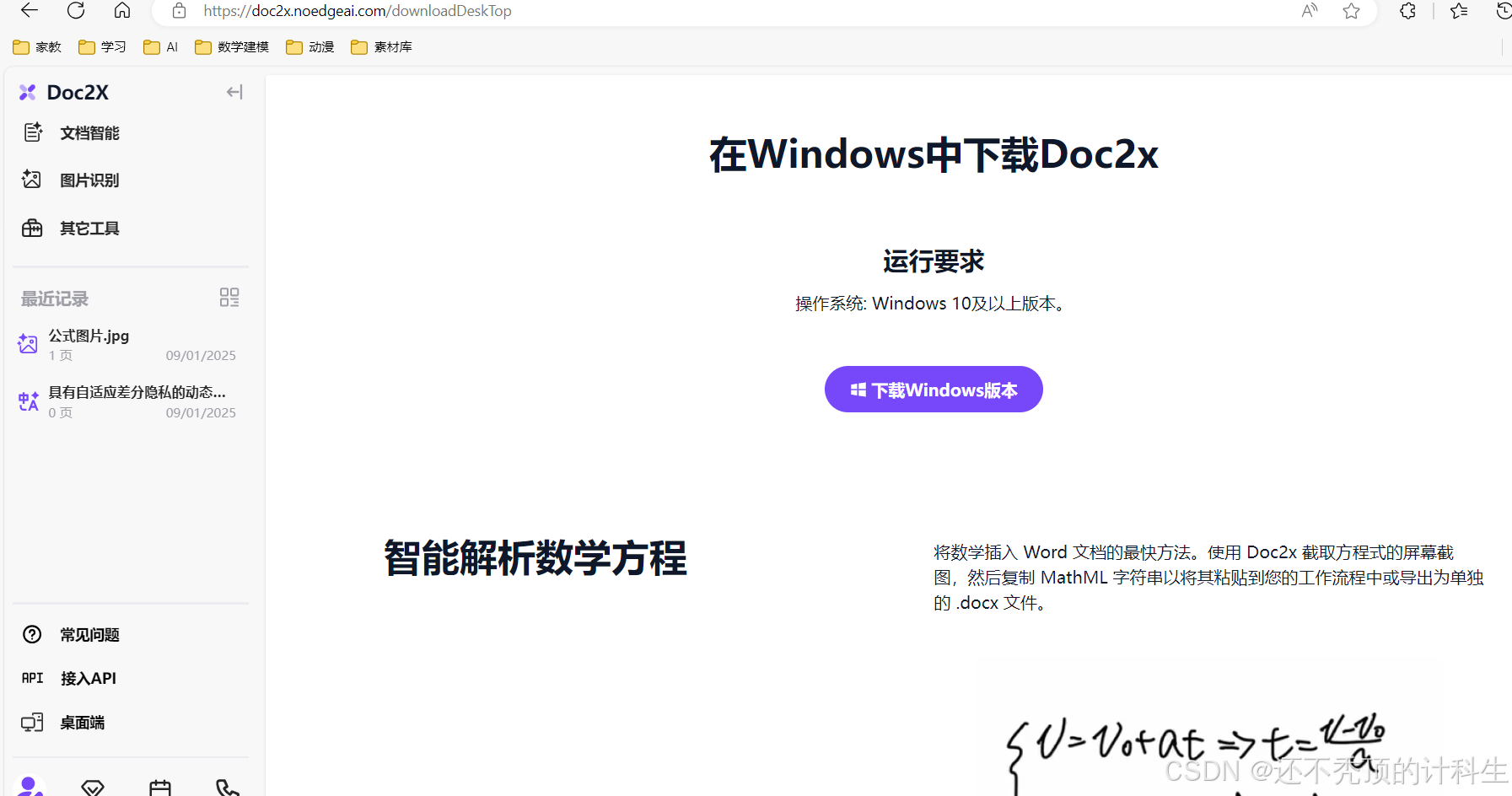The width and height of the screenshot is (1512, 796).
Task: Click the 智能解析数学方程 heading
Action: click(x=535, y=558)
